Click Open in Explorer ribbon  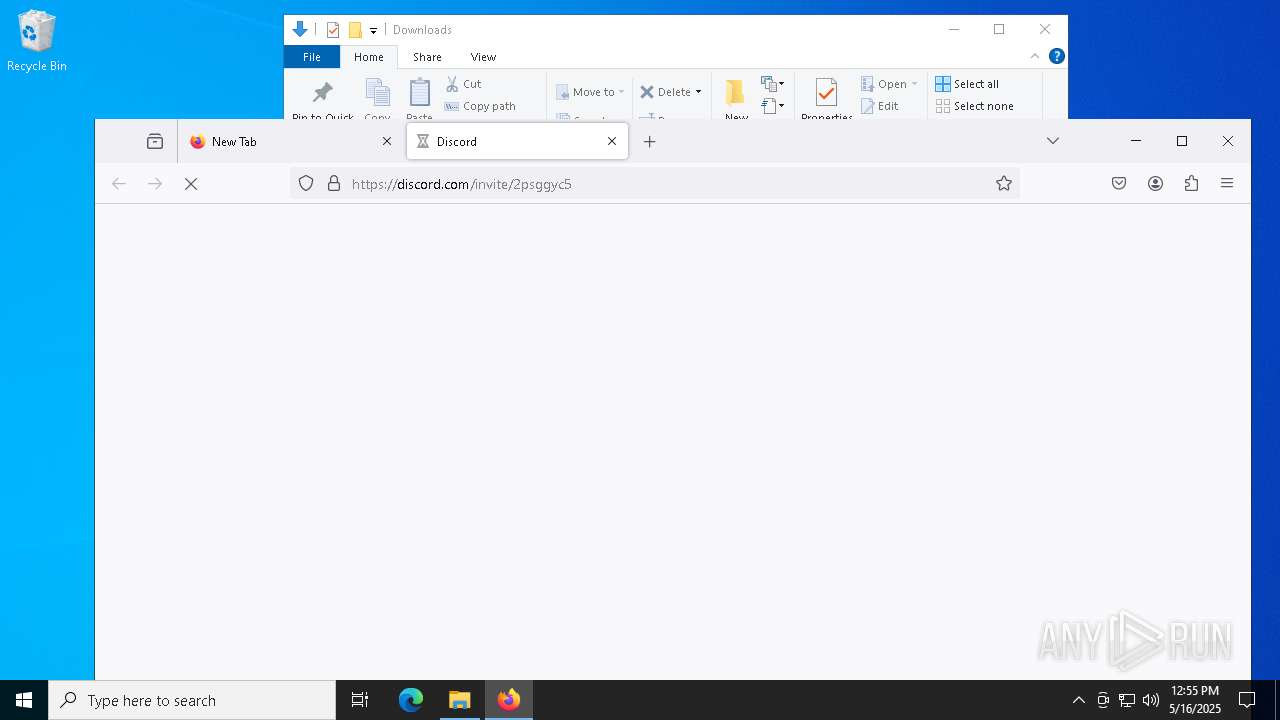click(883, 84)
